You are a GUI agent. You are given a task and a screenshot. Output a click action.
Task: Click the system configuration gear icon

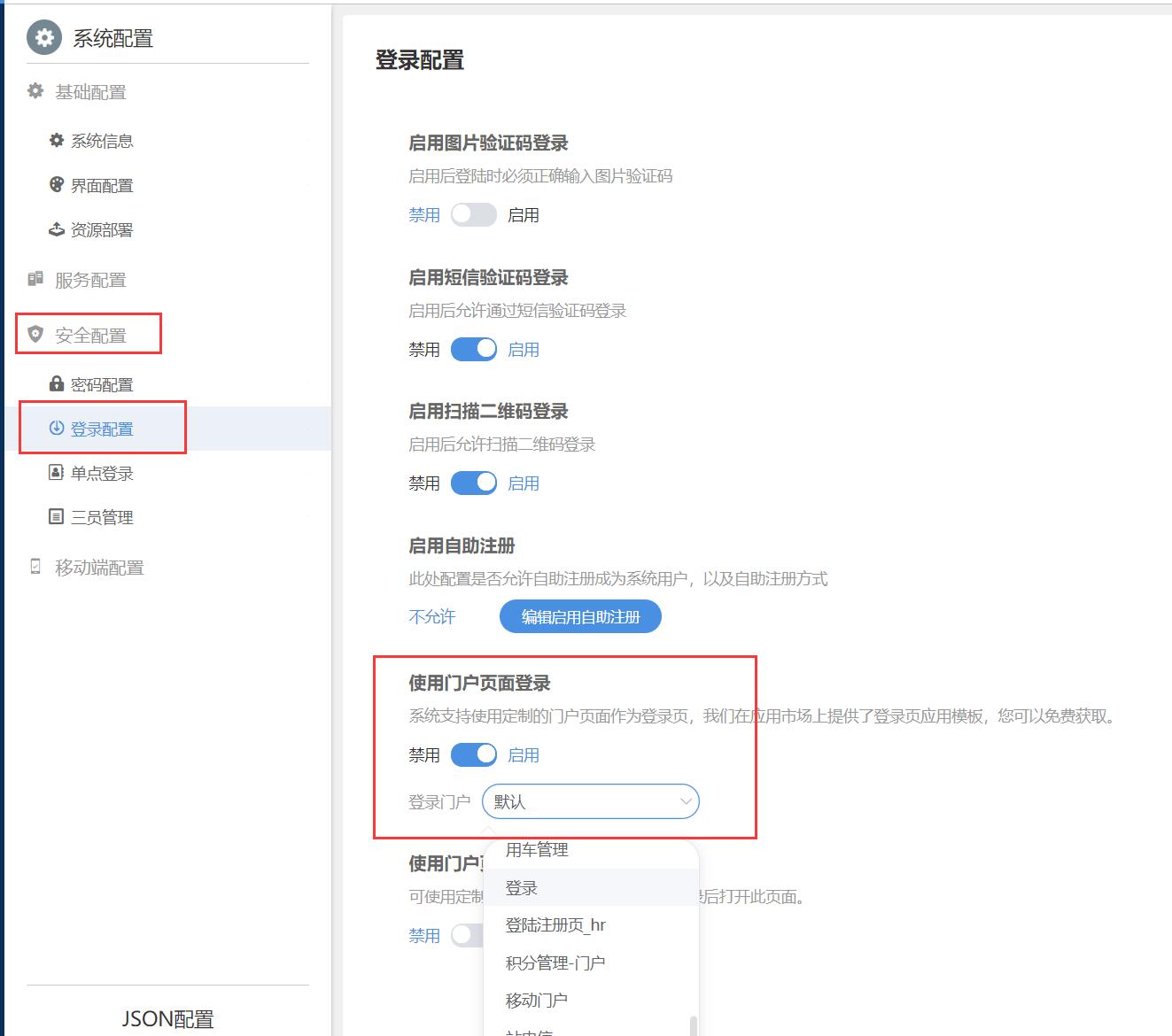tap(44, 38)
